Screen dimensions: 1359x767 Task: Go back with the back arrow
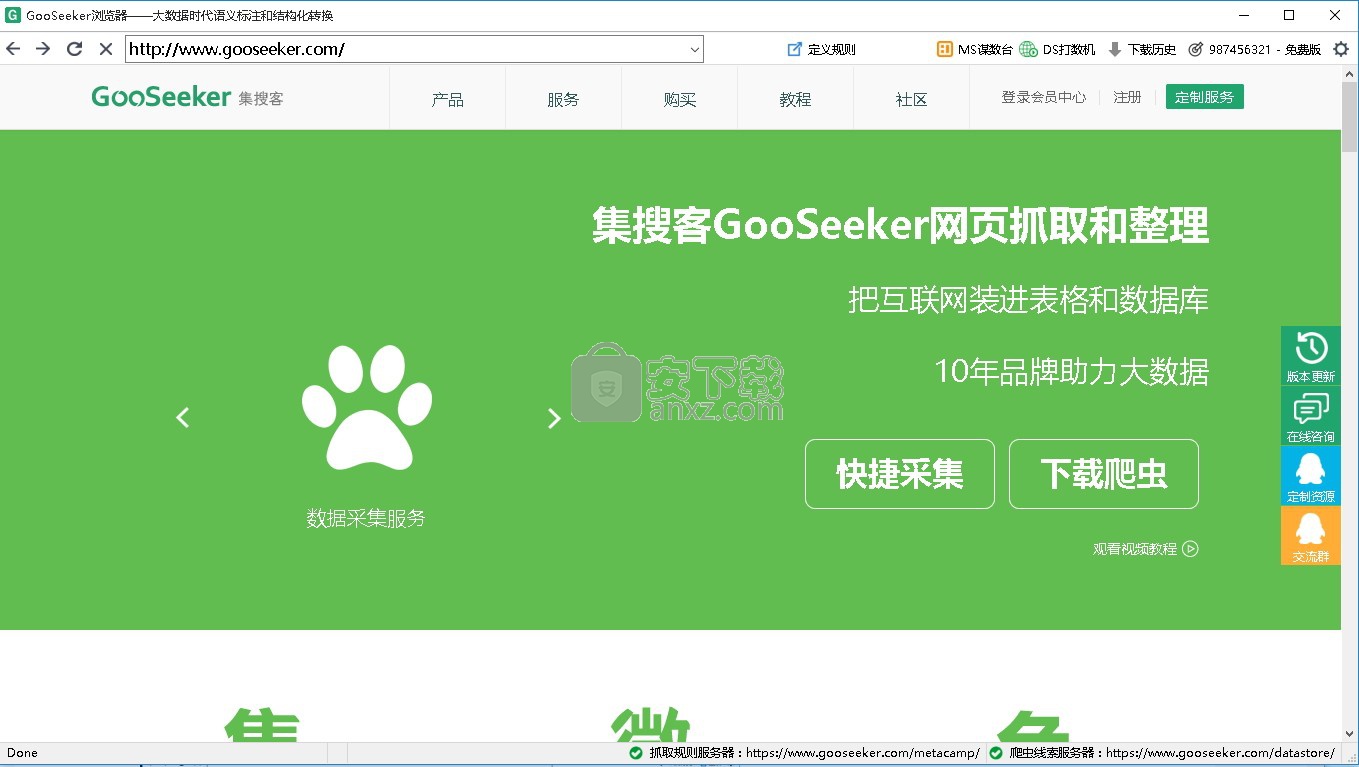pyautogui.click(x=13, y=49)
